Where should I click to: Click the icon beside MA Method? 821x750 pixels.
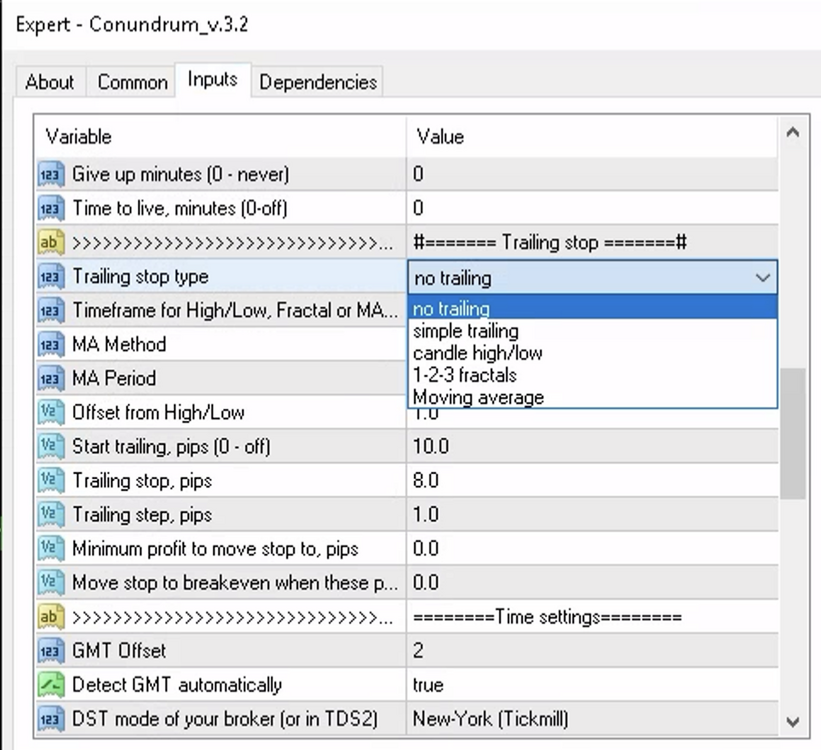pos(51,345)
